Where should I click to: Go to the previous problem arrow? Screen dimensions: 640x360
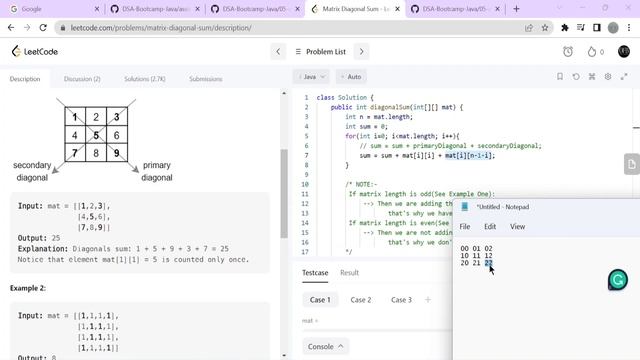278,52
